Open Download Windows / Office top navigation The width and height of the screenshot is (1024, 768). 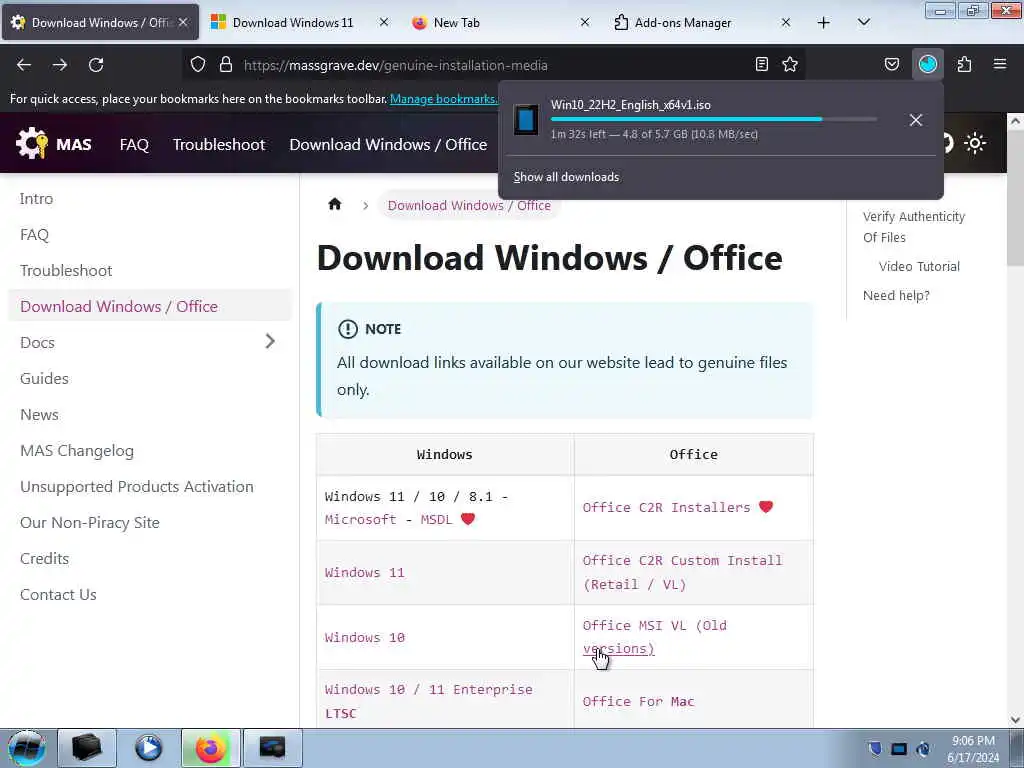coord(388,144)
